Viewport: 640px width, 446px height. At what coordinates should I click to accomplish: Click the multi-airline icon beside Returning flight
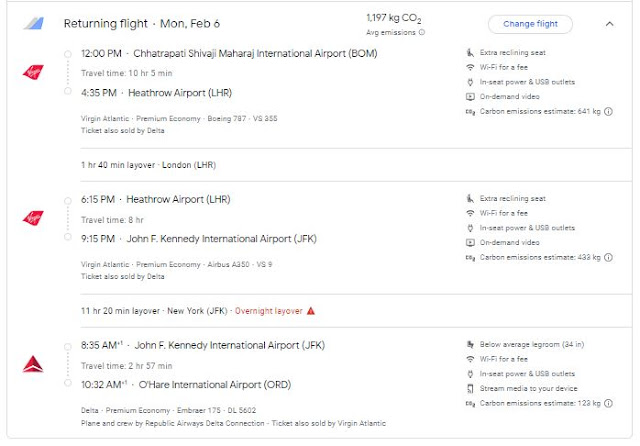[x=33, y=24]
